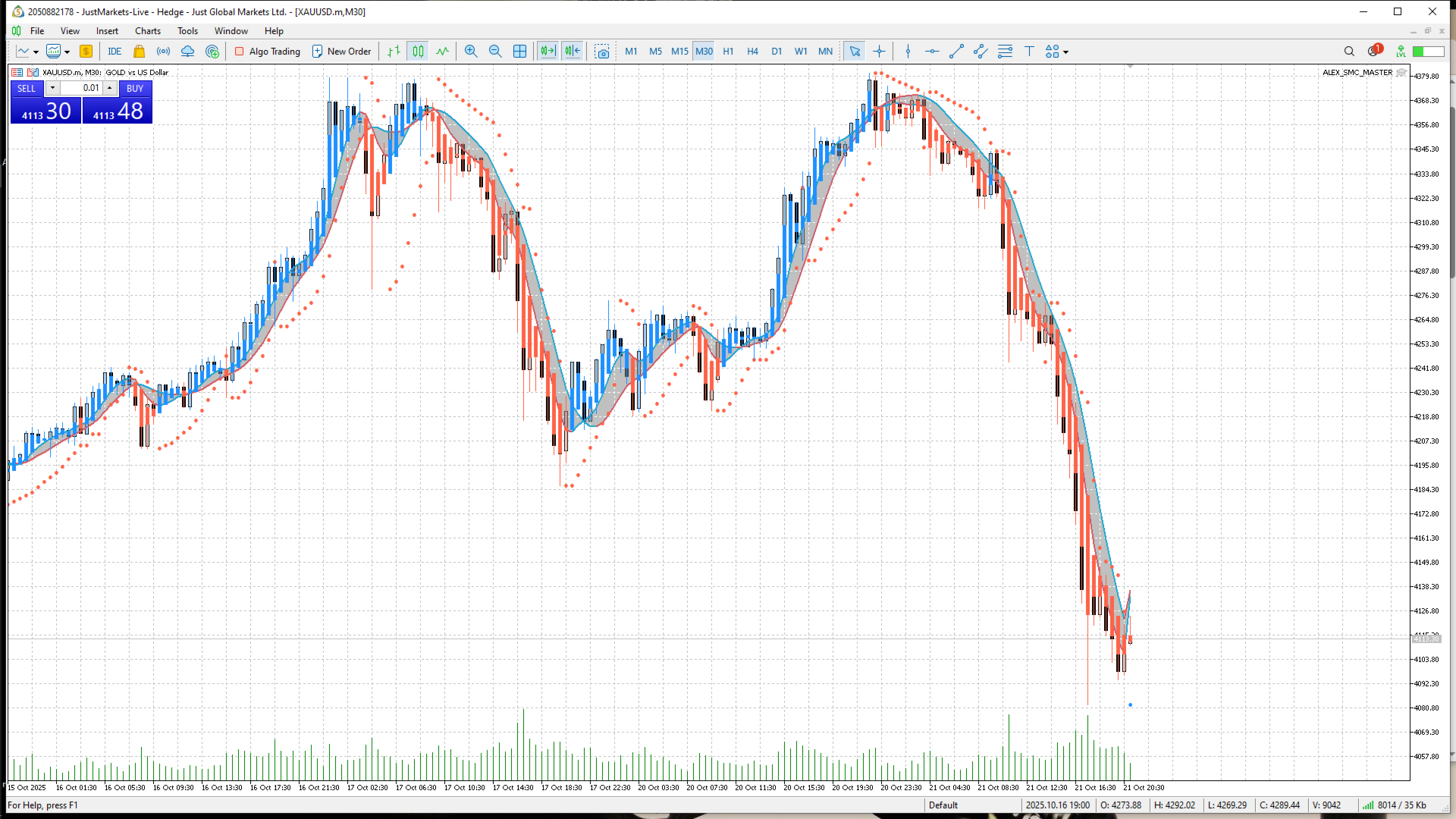Open the Charts menu
Image resolution: width=1456 pixels, height=819 pixels.
point(147,31)
